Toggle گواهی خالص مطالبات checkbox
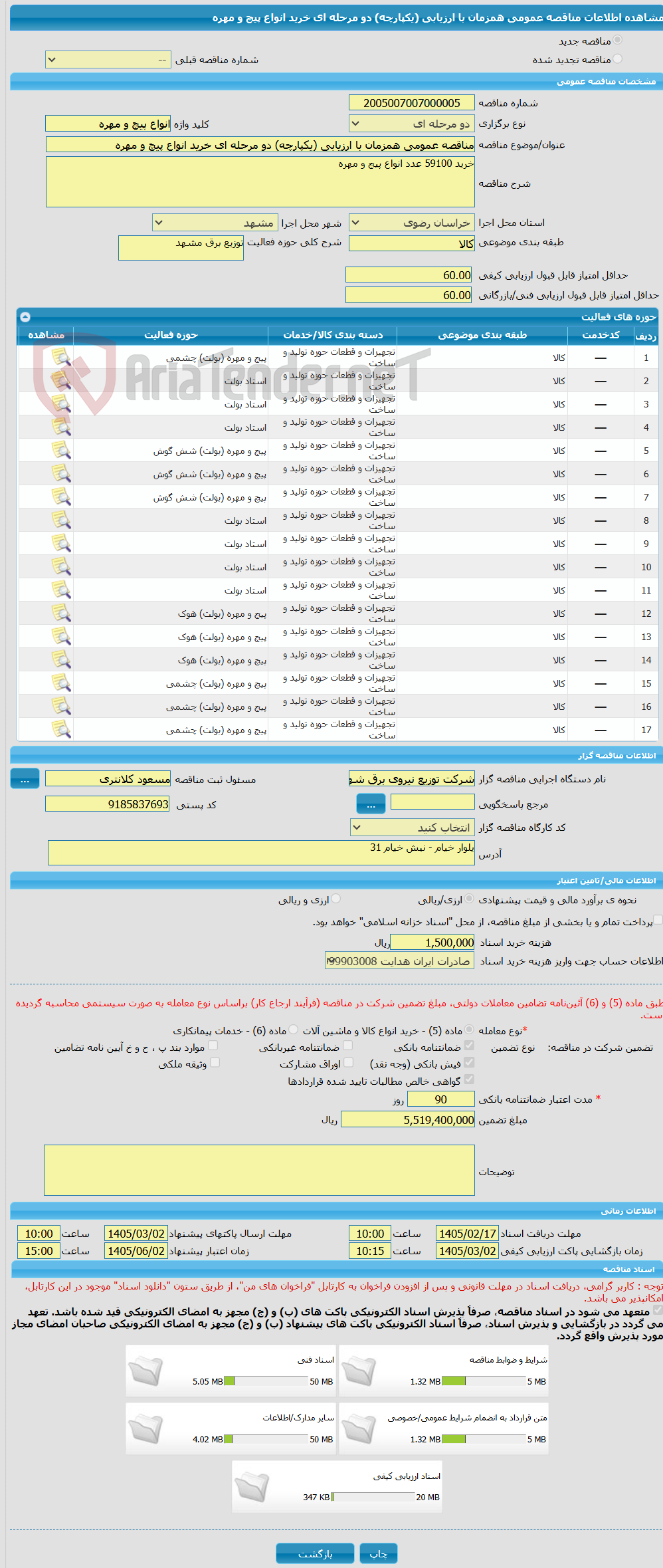The width and height of the screenshot is (663, 1568). (x=470, y=1080)
